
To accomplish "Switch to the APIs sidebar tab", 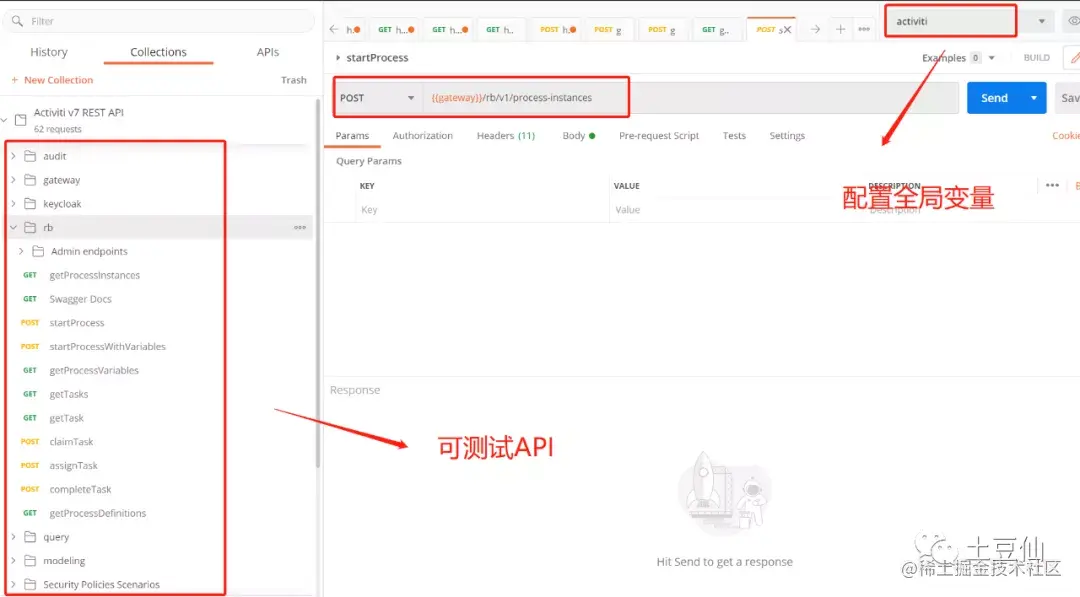I will 267,51.
